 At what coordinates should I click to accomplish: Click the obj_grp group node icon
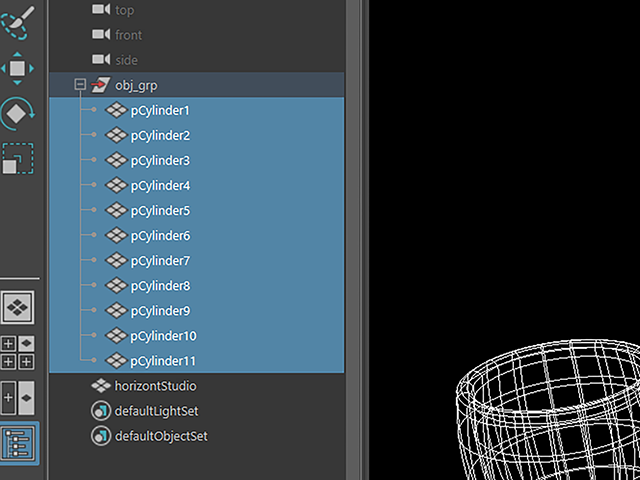click(100, 85)
